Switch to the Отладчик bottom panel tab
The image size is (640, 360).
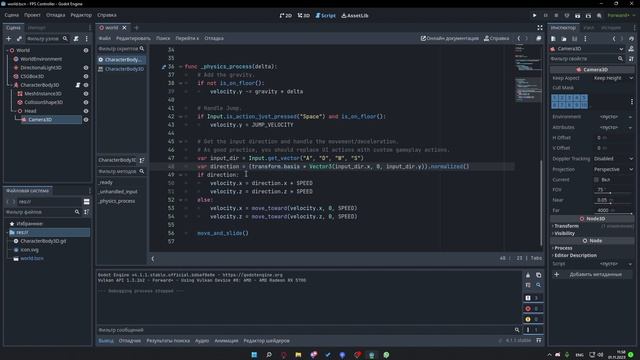130,340
